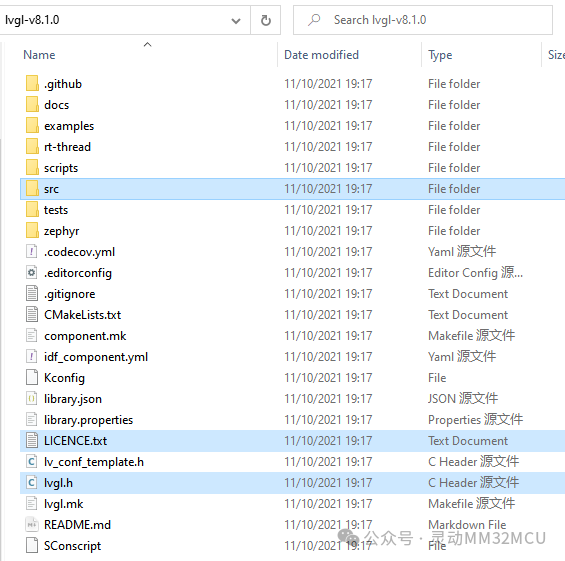Select the .editorconfig file name
Viewport: 565px width, 561px height.
(78, 273)
